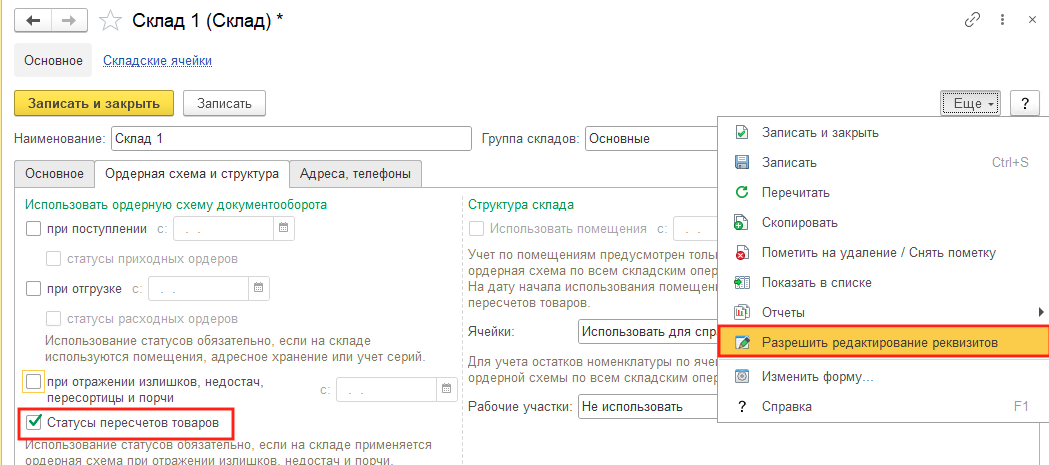The image size is (1049, 465).
Task: Choose Записать и закрыть in Еще menu
Action: 883,132
